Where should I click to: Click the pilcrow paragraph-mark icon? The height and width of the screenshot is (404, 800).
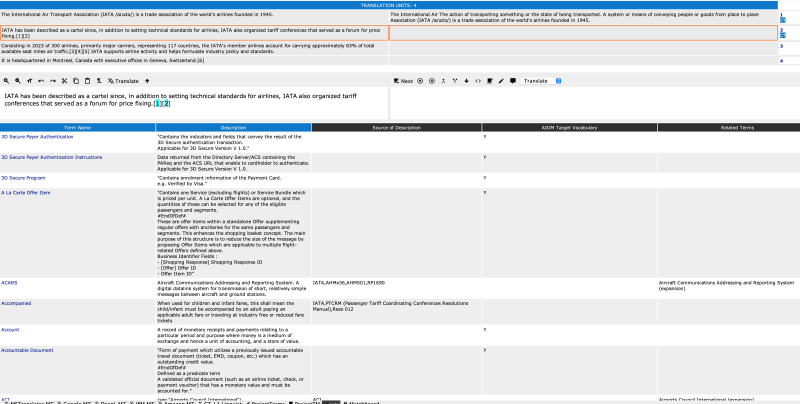point(99,81)
